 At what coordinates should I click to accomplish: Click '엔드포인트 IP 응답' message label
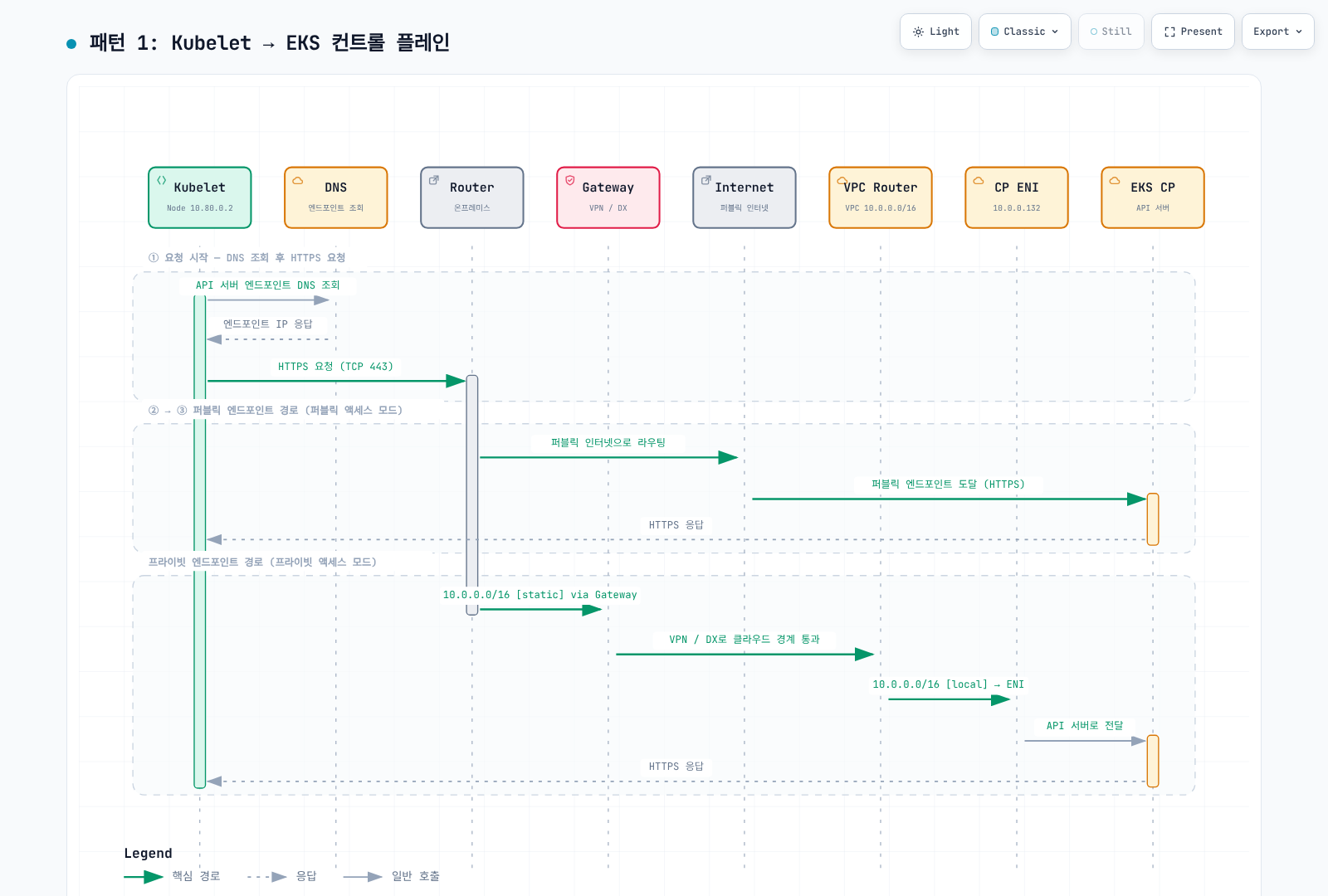coord(268,324)
